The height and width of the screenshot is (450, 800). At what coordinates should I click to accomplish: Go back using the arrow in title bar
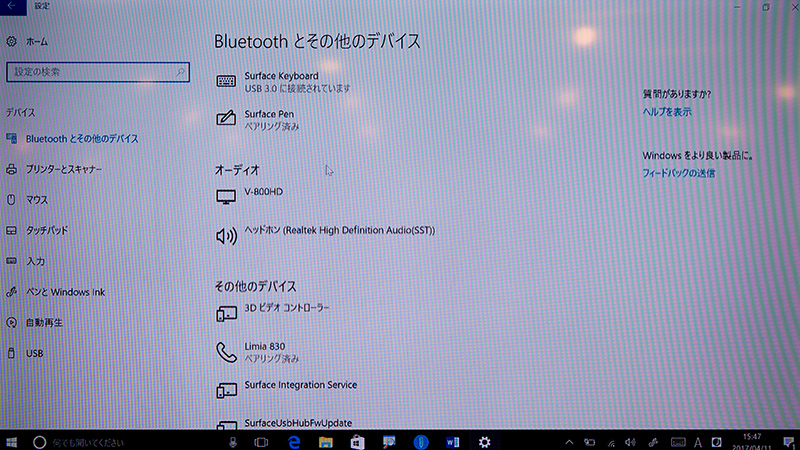click(x=12, y=7)
